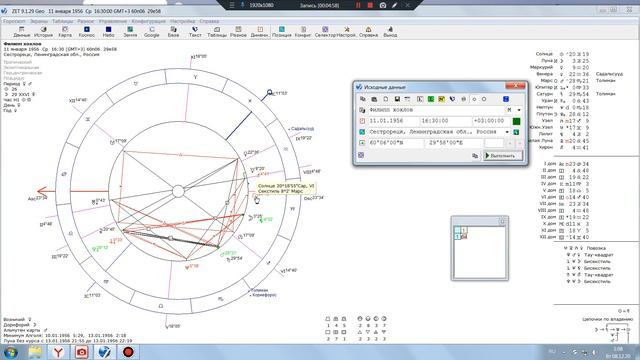Click the save floppy icon in Исходные данные
Viewport: 640px width, 360px height.
pos(397,99)
